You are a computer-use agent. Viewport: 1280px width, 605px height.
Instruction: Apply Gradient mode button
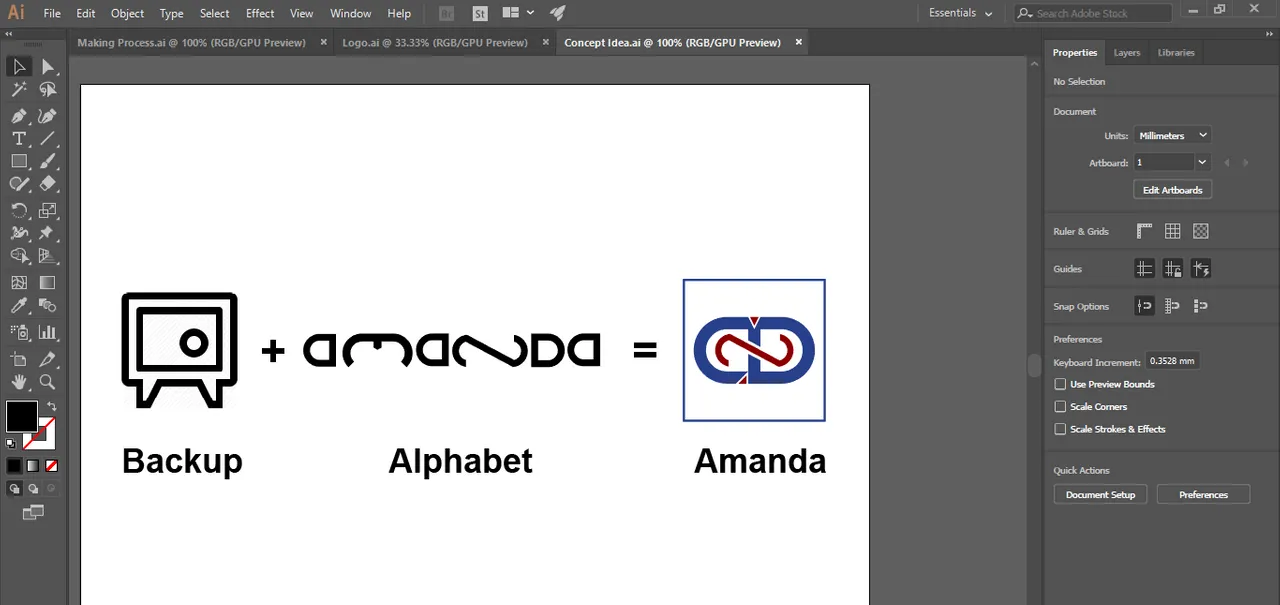coord(33,466)
